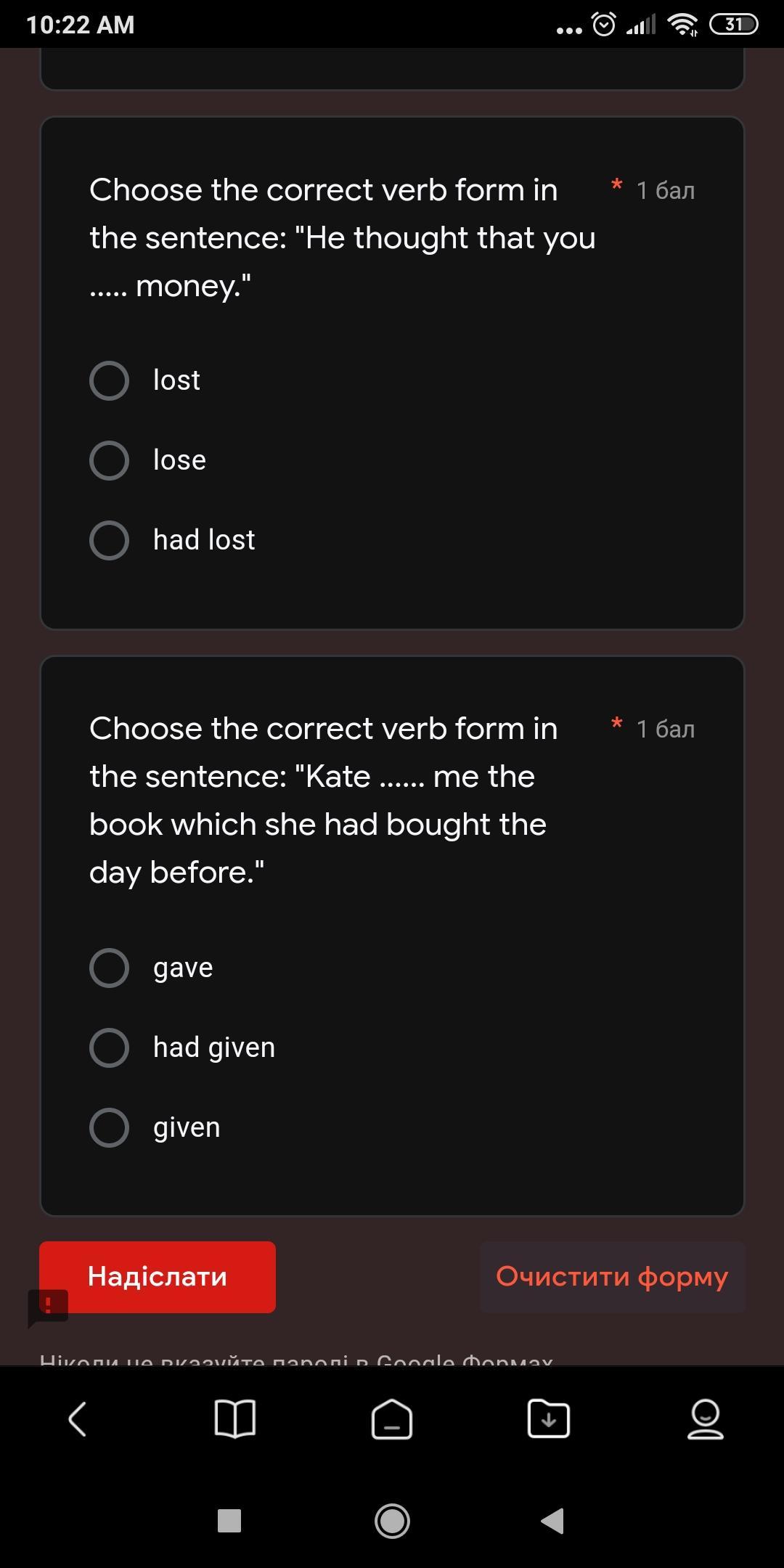
Task: Tap the battery indicator in status bar
Action: point(733,25)
